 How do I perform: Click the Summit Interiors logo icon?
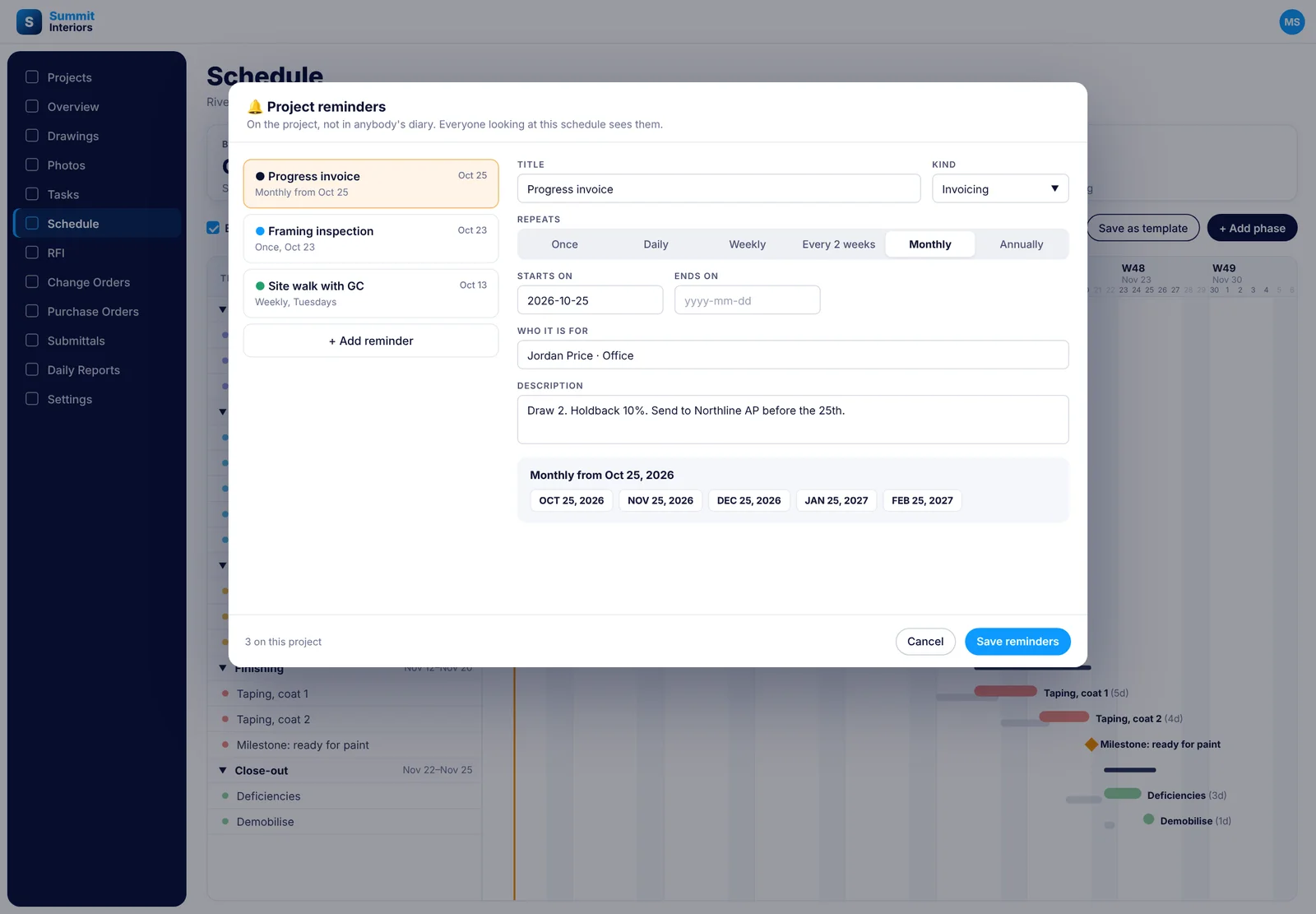[29, 22]
